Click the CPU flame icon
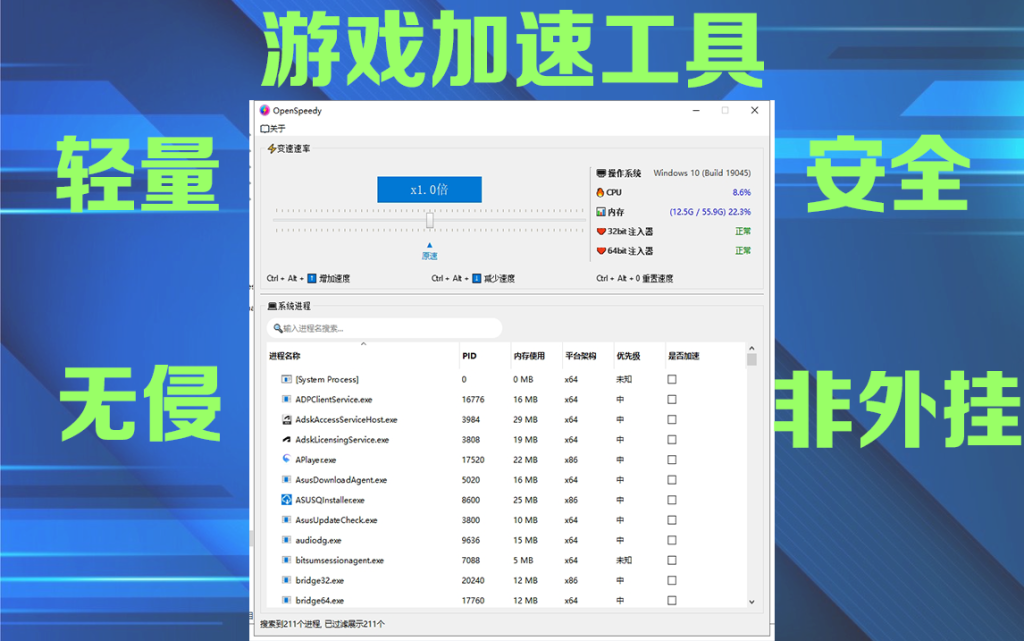 click(600, 192)
